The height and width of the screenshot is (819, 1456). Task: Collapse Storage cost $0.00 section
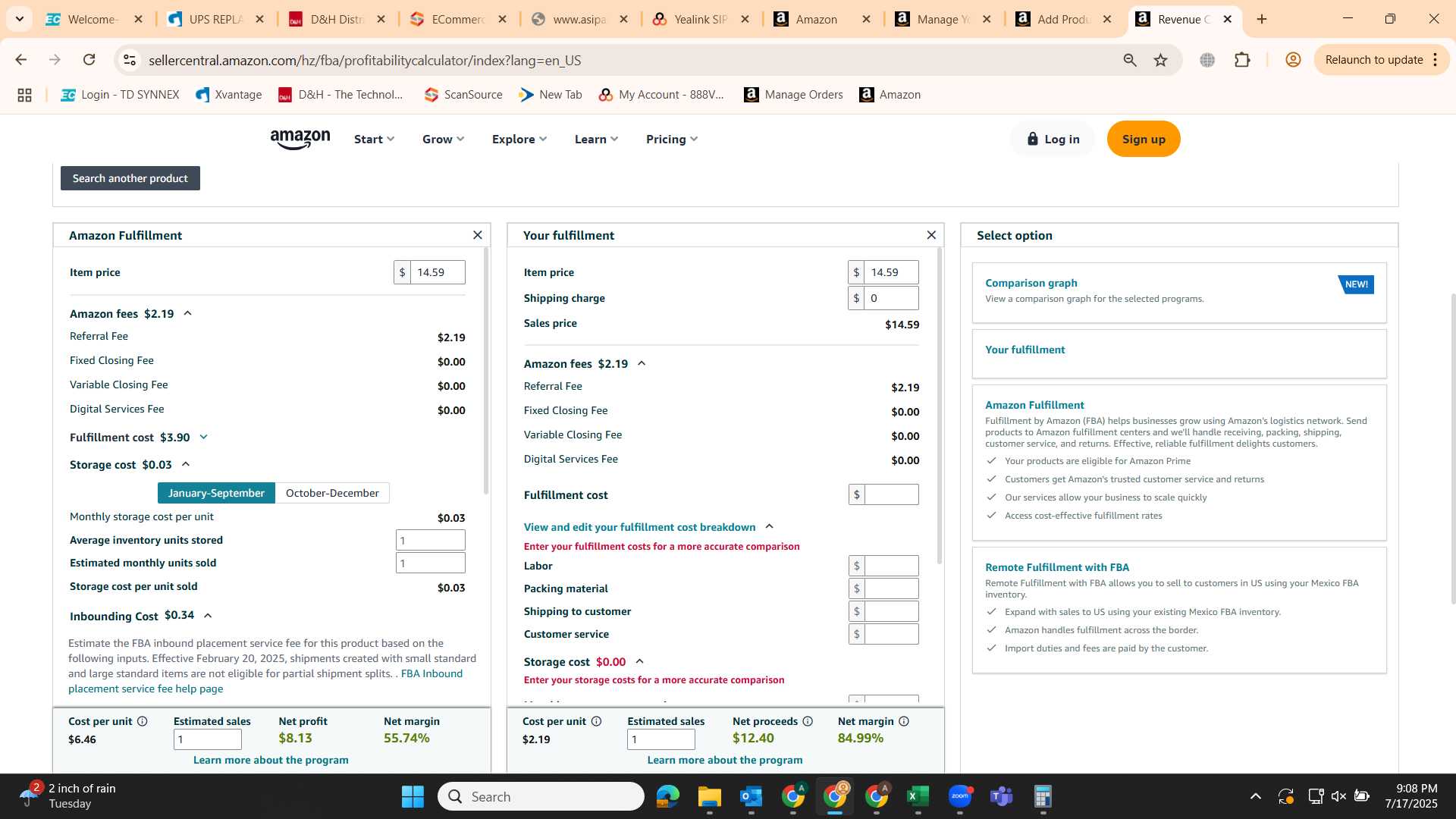[639, 661]
